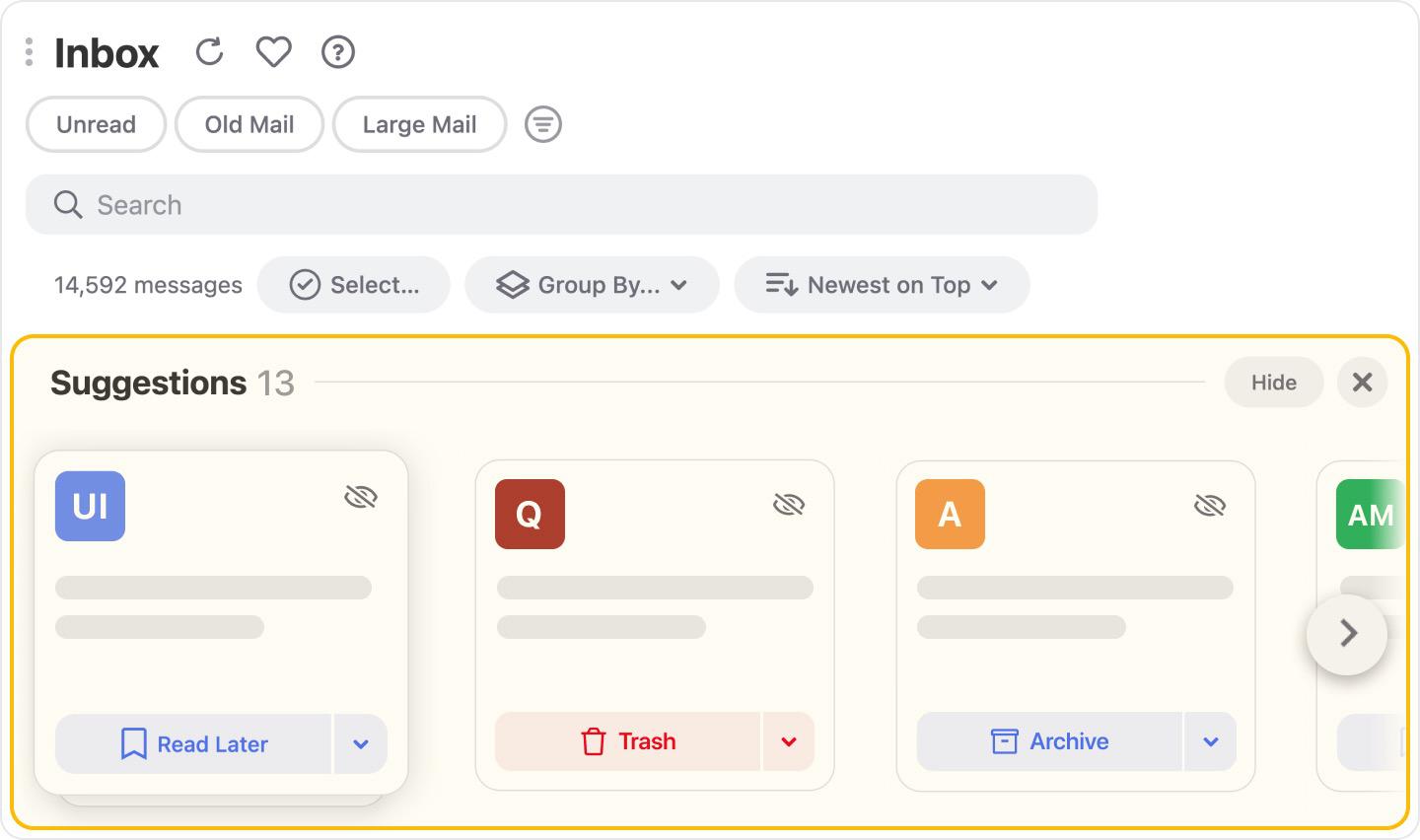Click the blue UI sender avatar
This screenshot has width=1420, height=840.
point(90,506)
